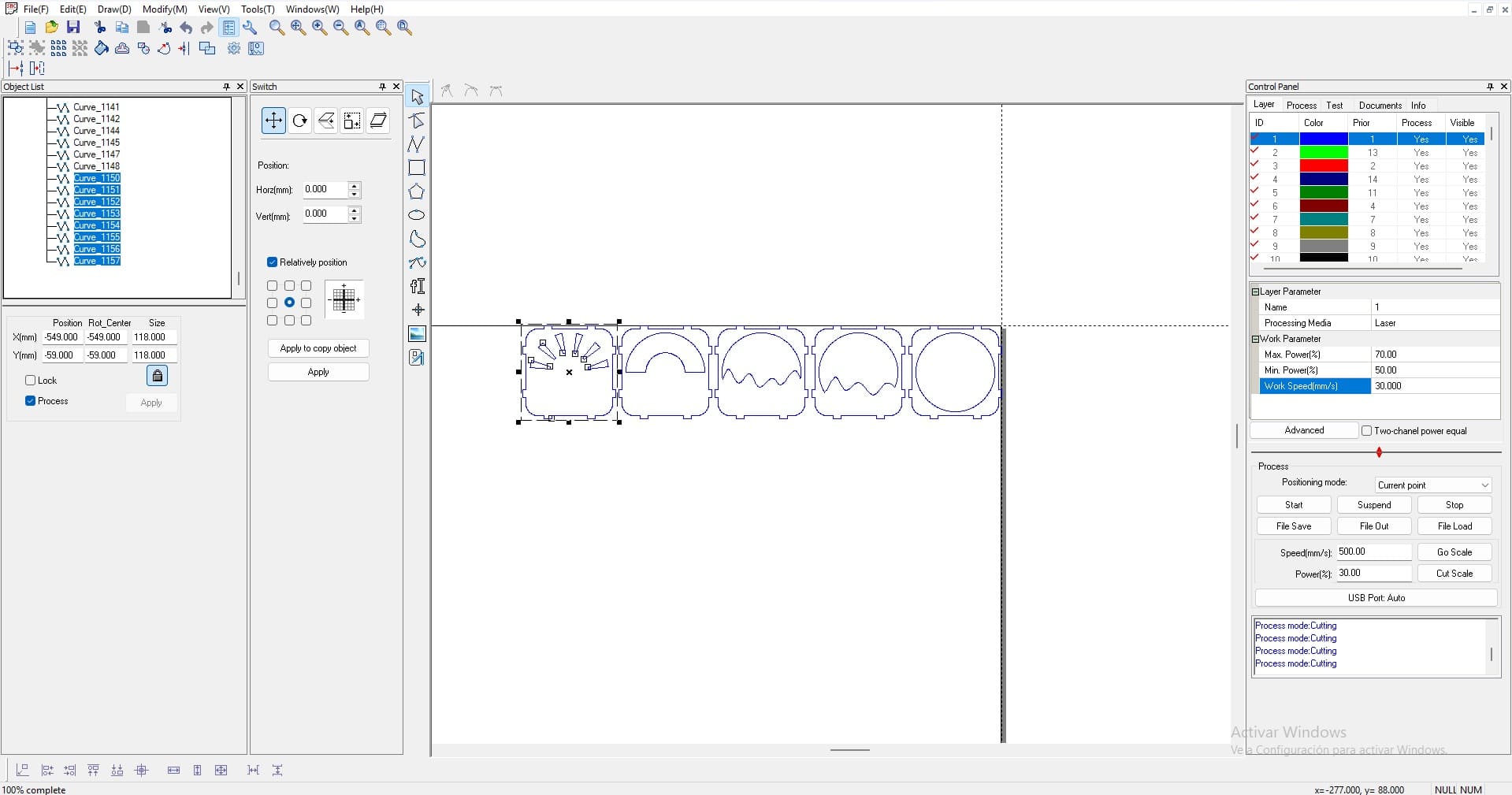The height and width of the screenshot is (795, 1512).
Task: Select the arrow pick tool
Action: 417,97
